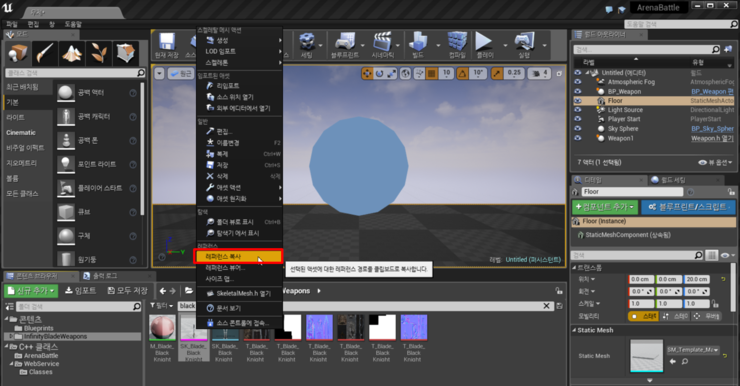Open the Add New dropdown in content browser

tap(31, 291)
